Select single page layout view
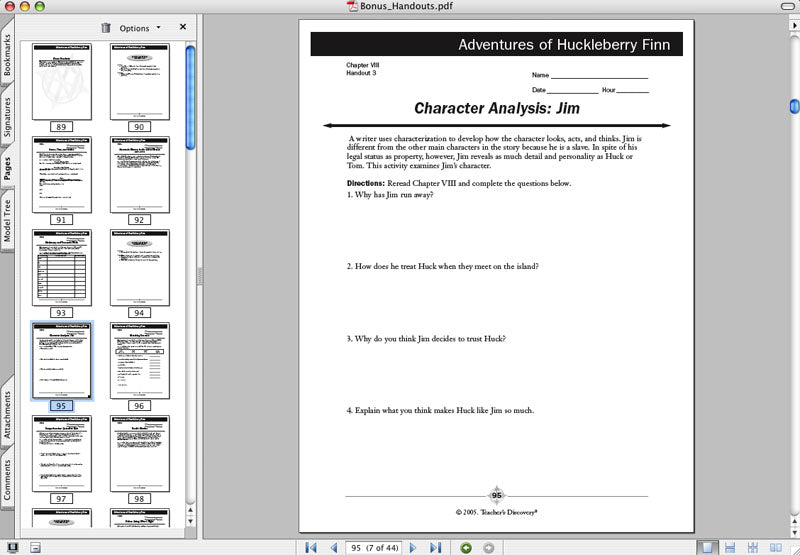This screenshot has height=555, width=800. click(707, 547)
